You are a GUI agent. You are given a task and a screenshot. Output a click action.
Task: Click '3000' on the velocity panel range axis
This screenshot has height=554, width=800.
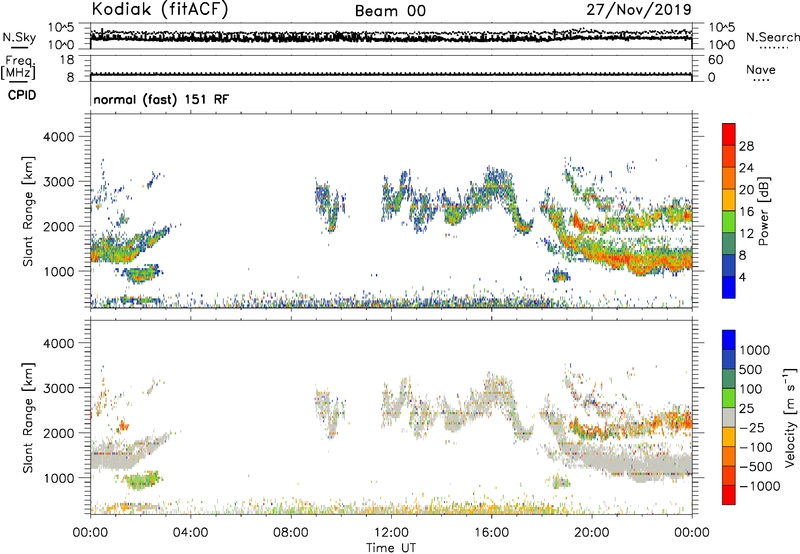[58, 388]
